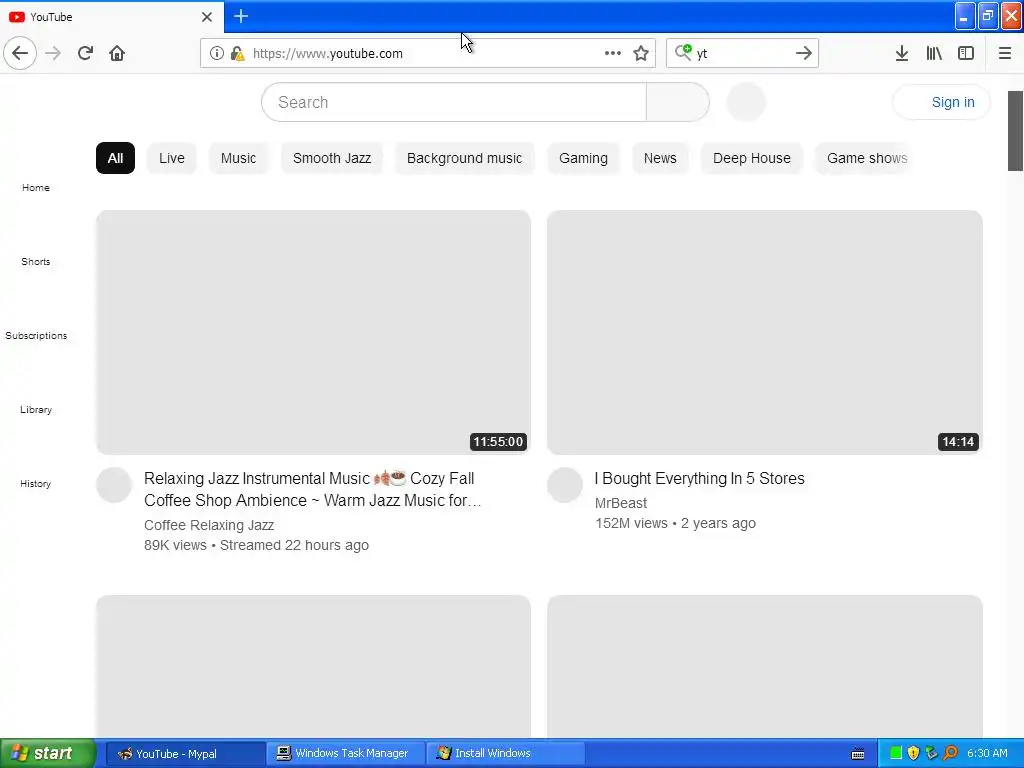The width and height of the screenshot is (1024, 768).
Task: Reload the page with the refresh icon
Action: (x=85, y=53)
